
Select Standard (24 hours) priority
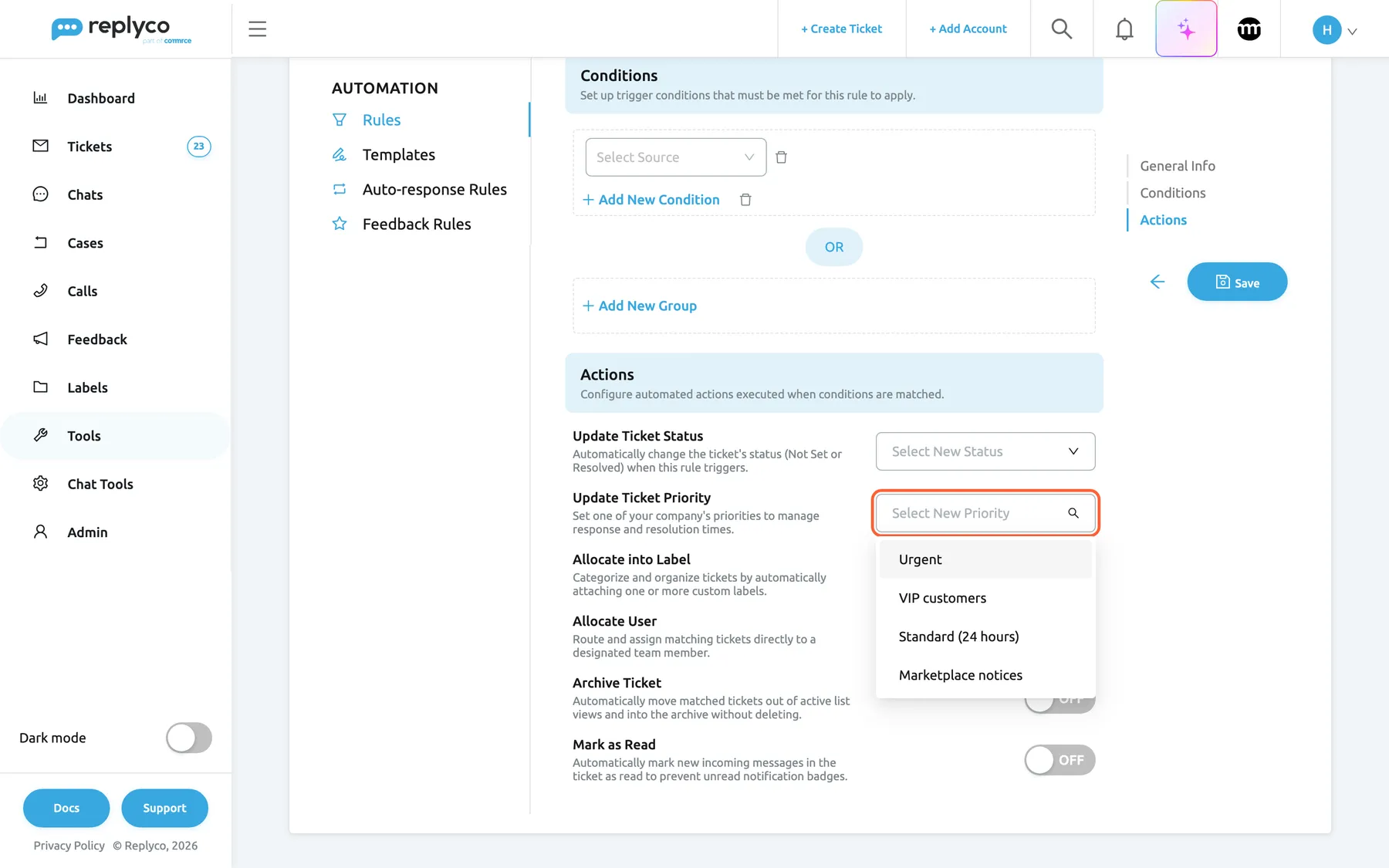click(x=985, y=637)
